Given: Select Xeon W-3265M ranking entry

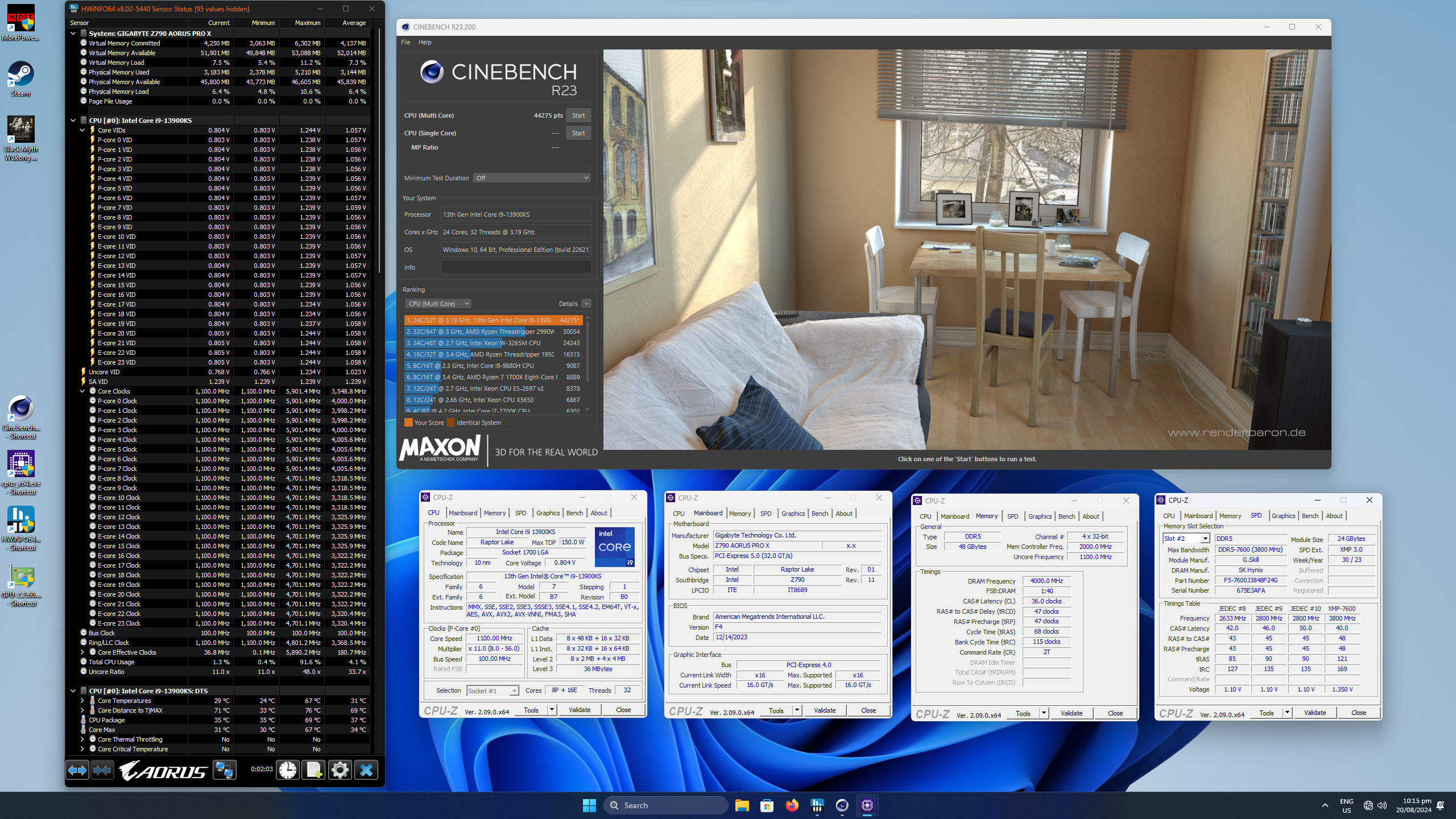Looking at the screenshot, I should [x=493, y=343].
